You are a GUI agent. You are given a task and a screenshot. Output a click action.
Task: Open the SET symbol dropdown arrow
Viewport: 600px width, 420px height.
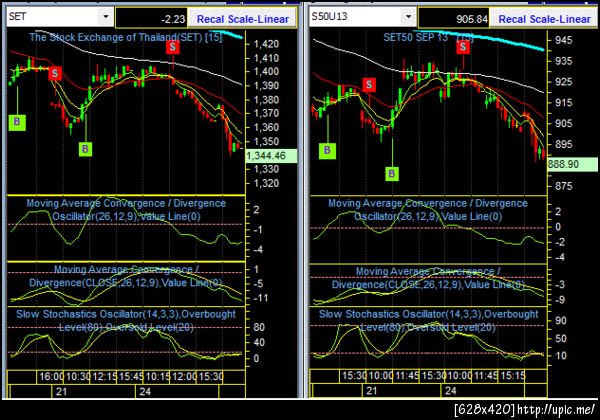(x=106, y=17)
